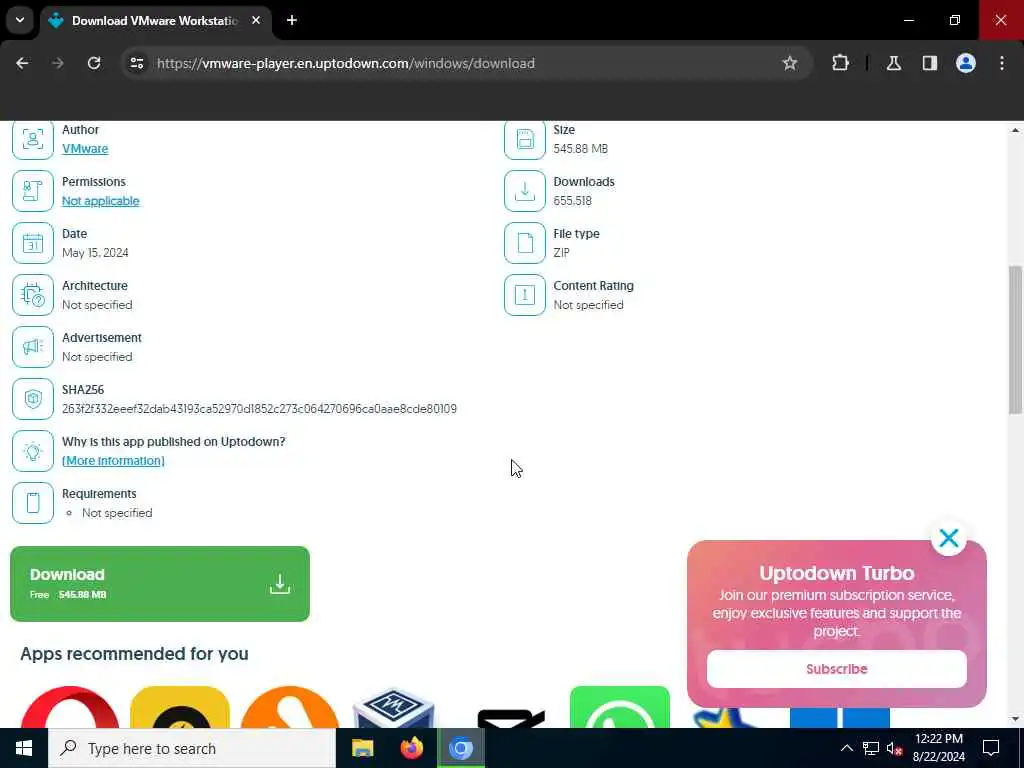Click the Downloads arrow icon
Image resolution: width=1024 pixels, height=768 pixels.
[x=524, y=191]
